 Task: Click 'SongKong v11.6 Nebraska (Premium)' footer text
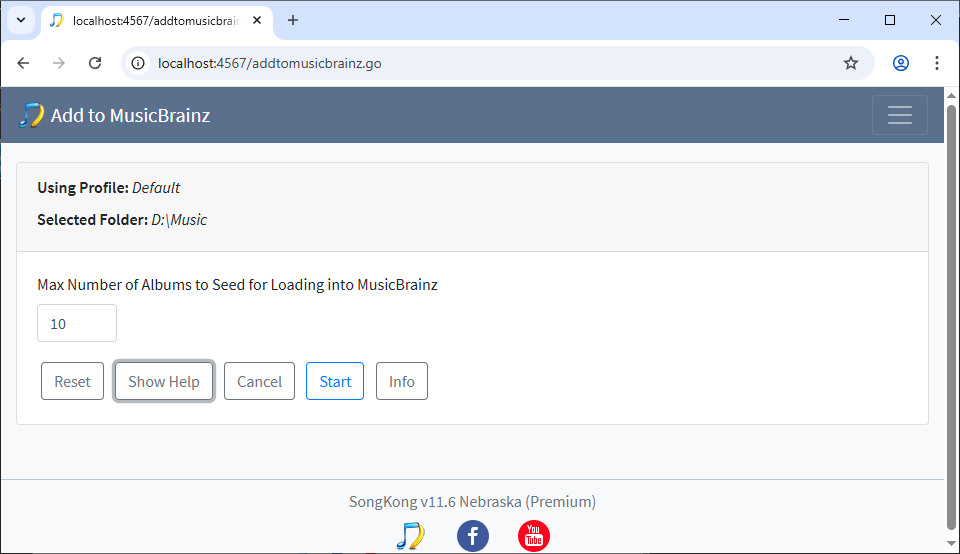472,501
